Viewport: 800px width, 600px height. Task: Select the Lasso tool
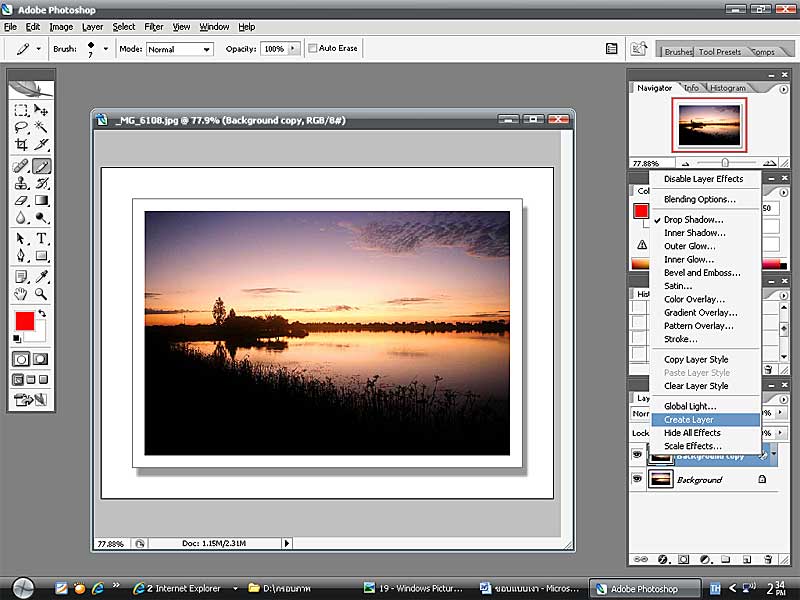(x=21, y=127)
